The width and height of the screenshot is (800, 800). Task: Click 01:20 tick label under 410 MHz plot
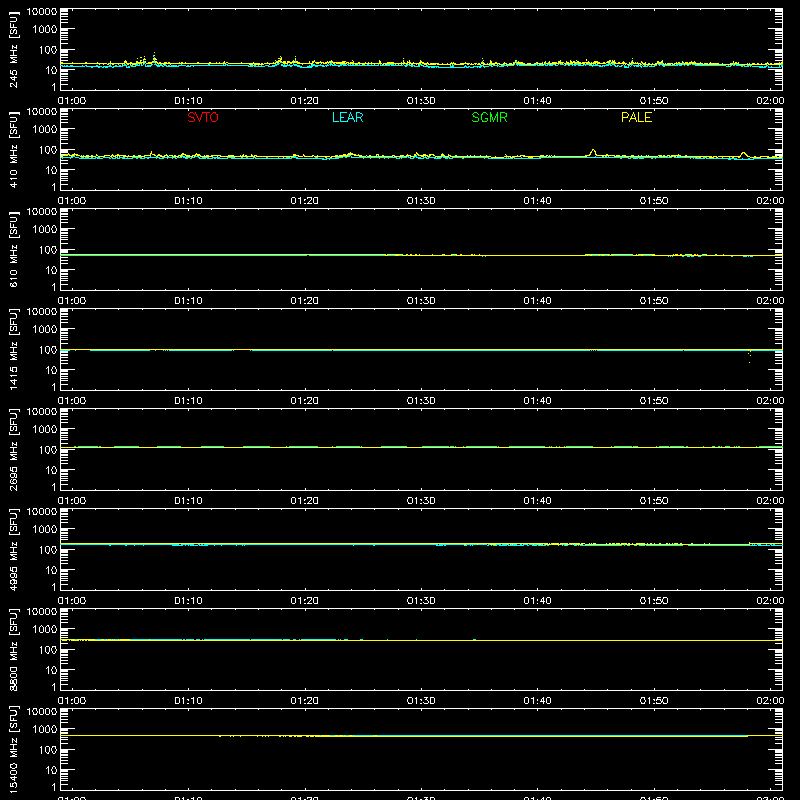click(305, 201)
